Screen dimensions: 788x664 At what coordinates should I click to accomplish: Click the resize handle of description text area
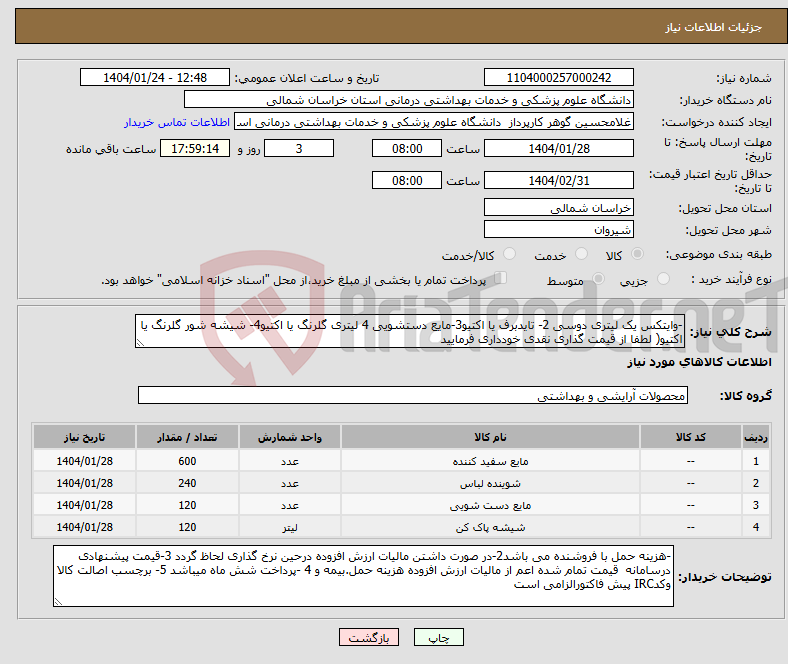click(x=140, y=343)
